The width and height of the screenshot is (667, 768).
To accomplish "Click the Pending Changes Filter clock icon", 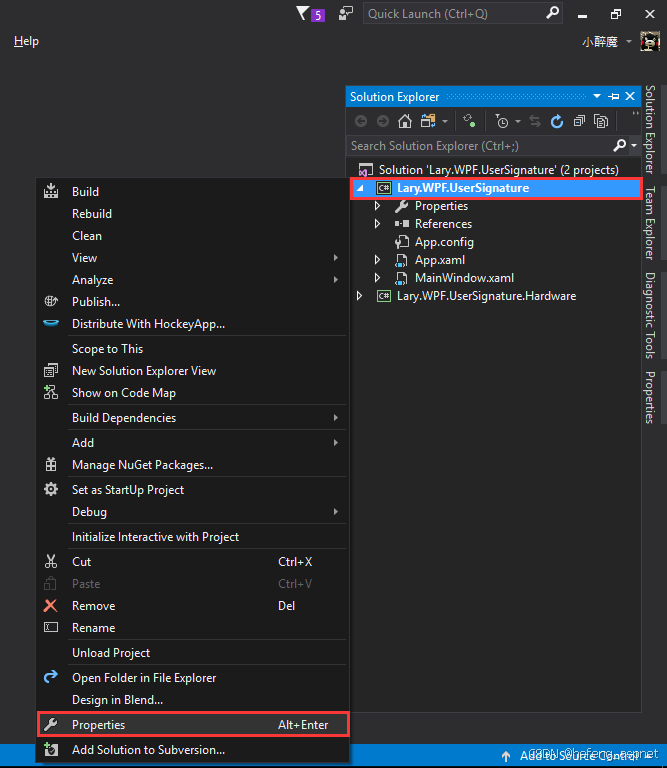I will pyautogui.click(x=502, y=121).
